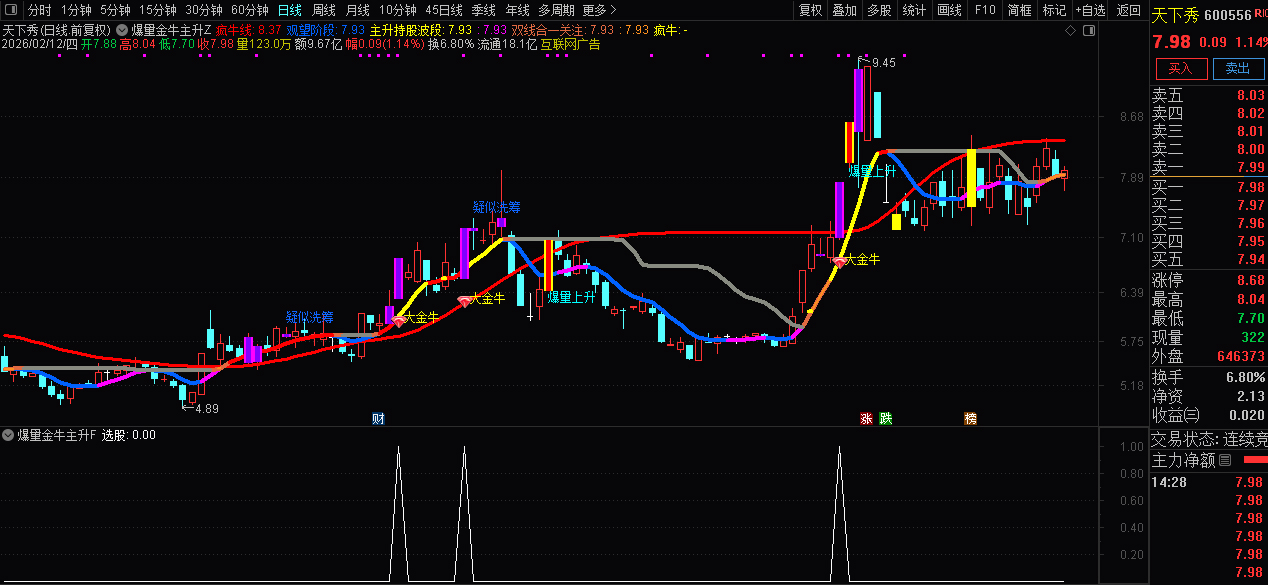The height and width of the screenshot is (585, 1268).
Task: Open F10 company info
Action: 985,10
